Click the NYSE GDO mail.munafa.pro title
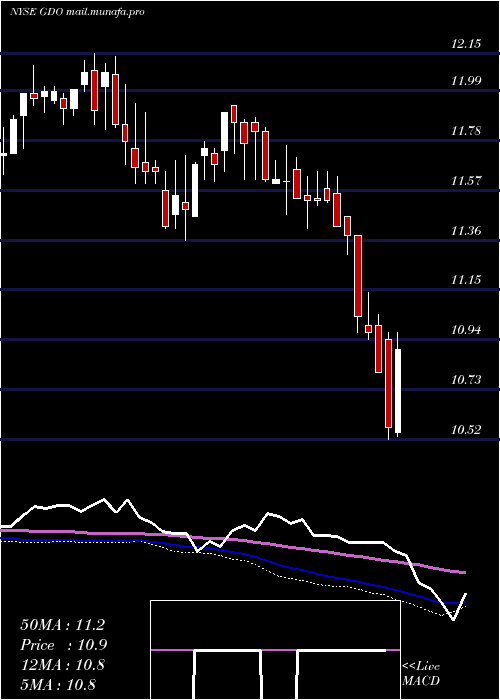The image size is (500, 700). pyautogui.click(x=77, y=12)
